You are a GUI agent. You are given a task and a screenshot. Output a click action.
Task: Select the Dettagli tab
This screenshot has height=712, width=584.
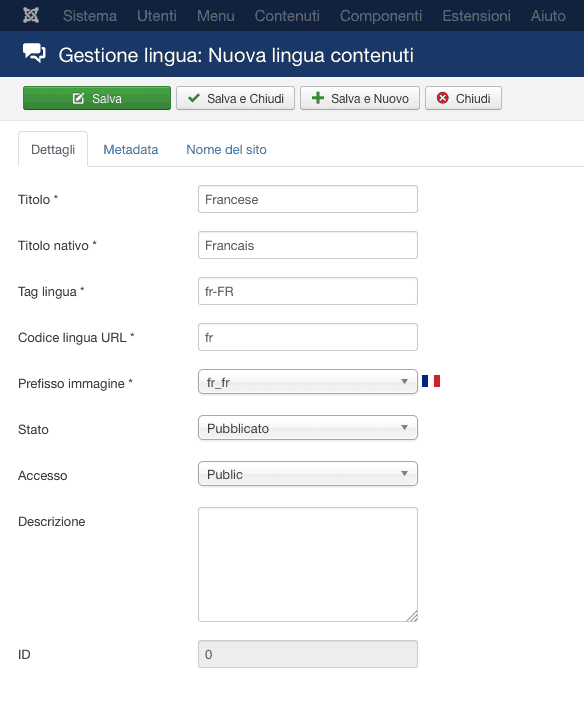pos(53,149)
